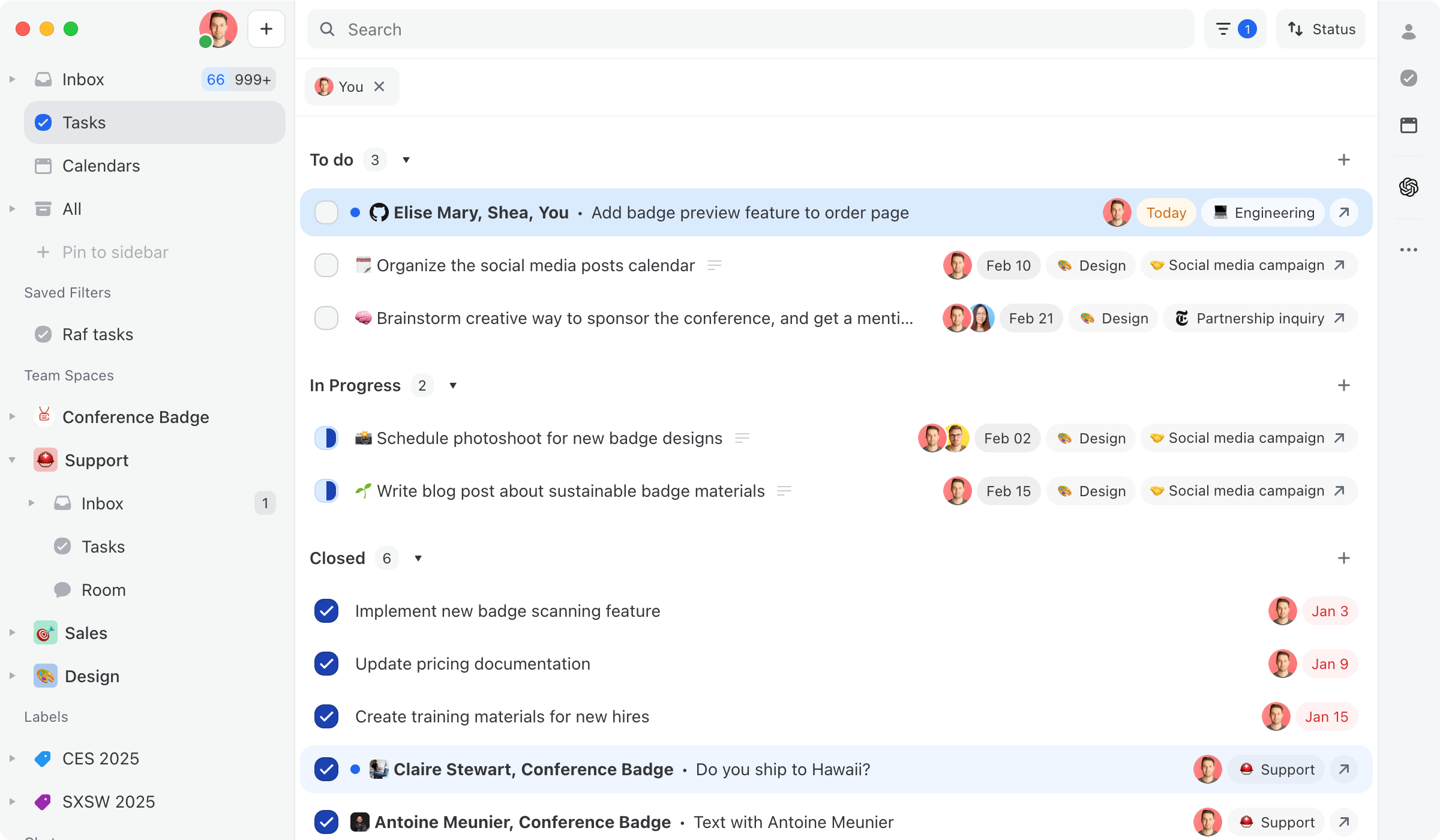
Task: Click the GitHub icon on the badge preview task
Action: click(379, 212)
